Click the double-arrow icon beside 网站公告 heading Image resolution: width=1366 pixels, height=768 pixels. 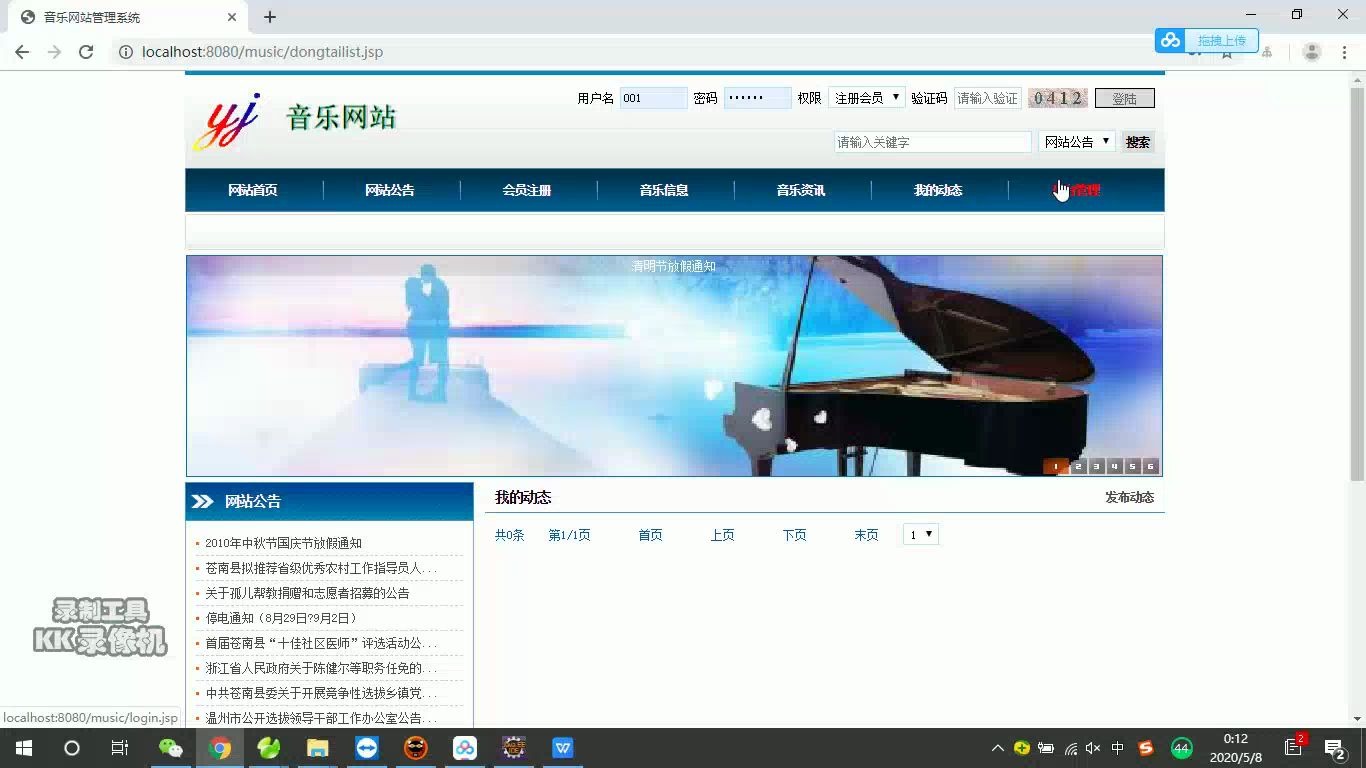coord(203,501)
